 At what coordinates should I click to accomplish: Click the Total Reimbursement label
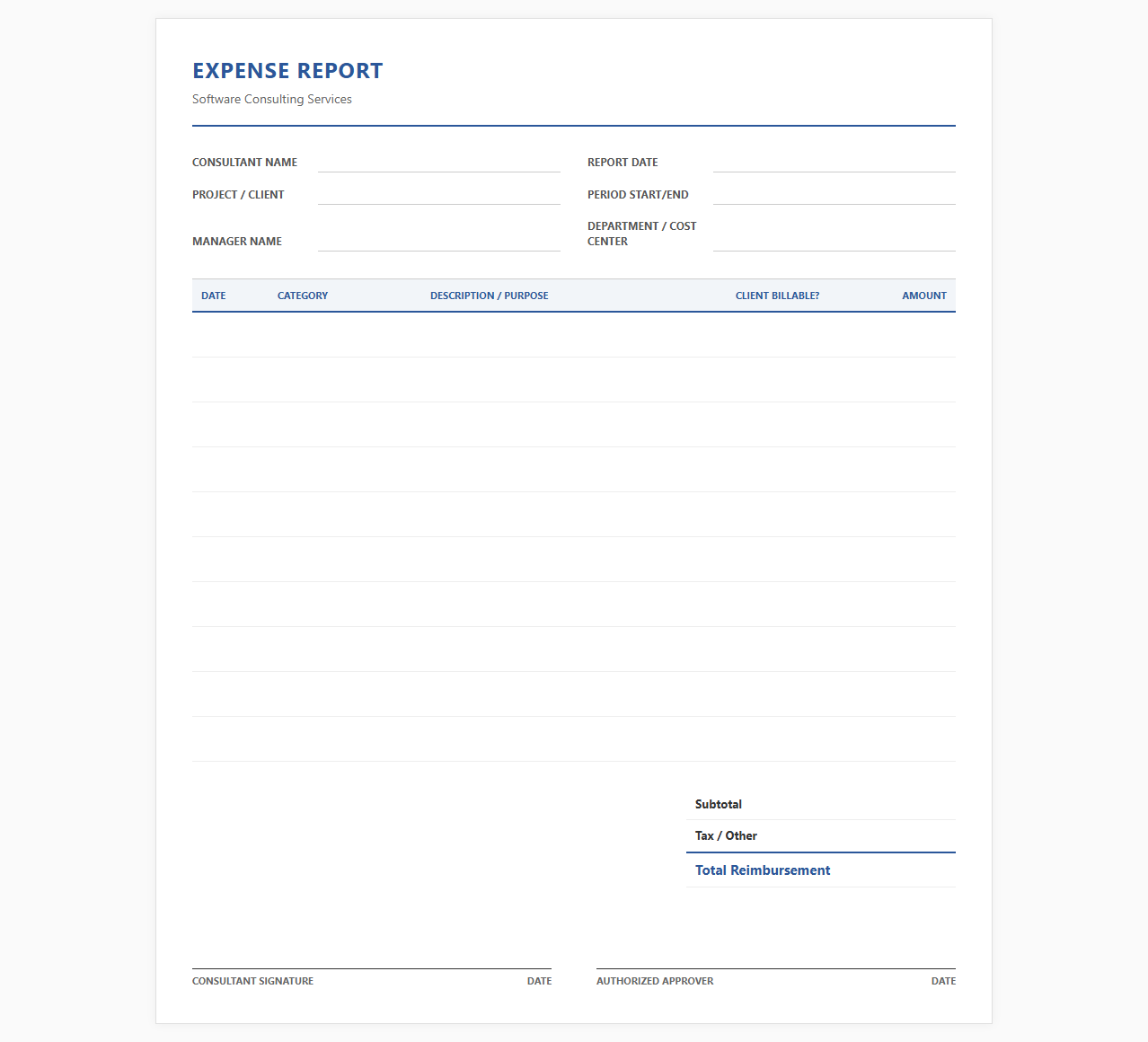[763, 870]
